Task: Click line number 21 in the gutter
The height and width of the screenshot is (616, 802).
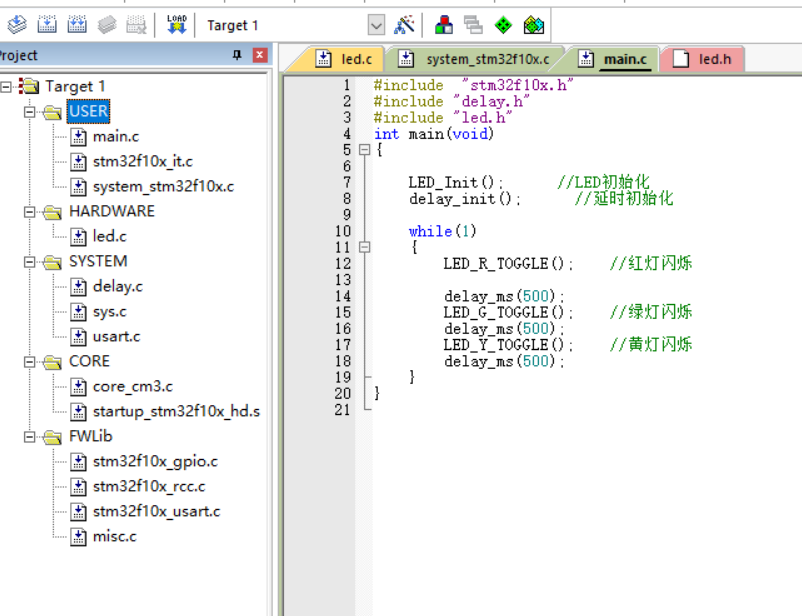Action: click(x=343, y=410)
